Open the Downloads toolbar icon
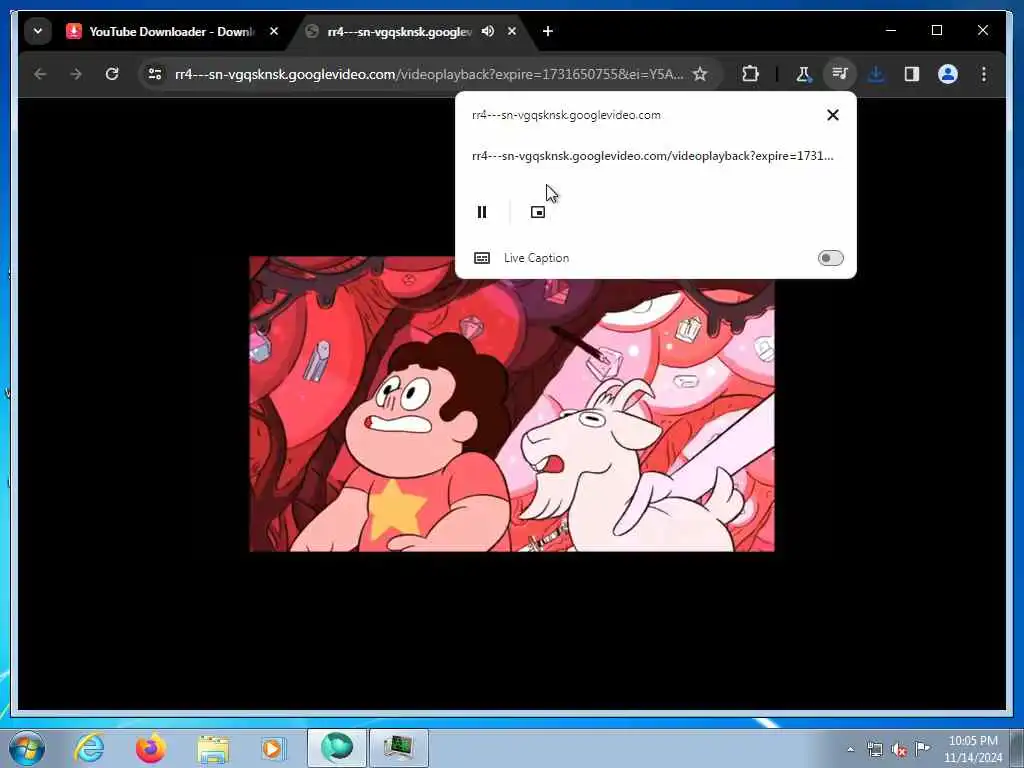 point(876,74)
